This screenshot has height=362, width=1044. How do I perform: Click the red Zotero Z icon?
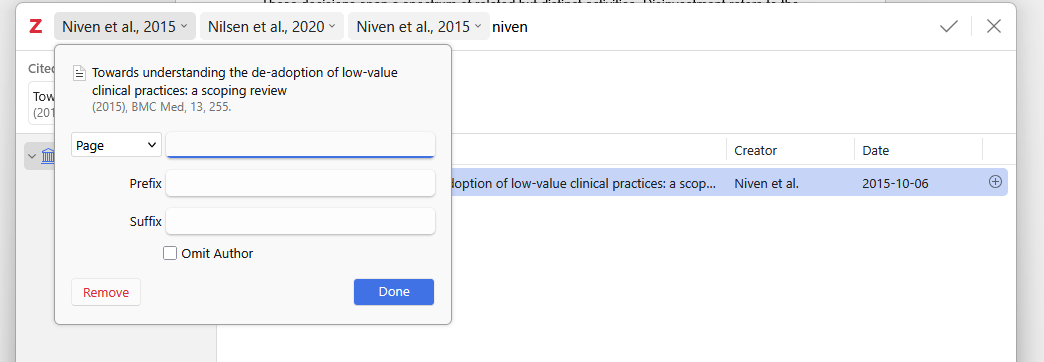[x=35, y=27]
